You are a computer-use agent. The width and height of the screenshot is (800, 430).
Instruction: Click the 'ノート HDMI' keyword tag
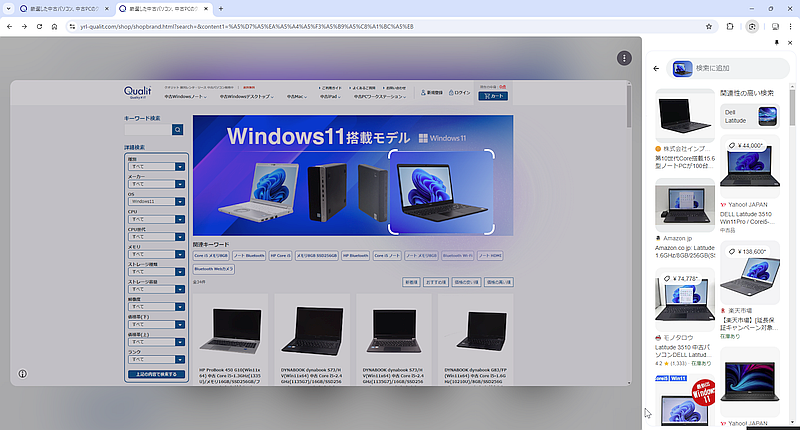(x=490, y=256)
